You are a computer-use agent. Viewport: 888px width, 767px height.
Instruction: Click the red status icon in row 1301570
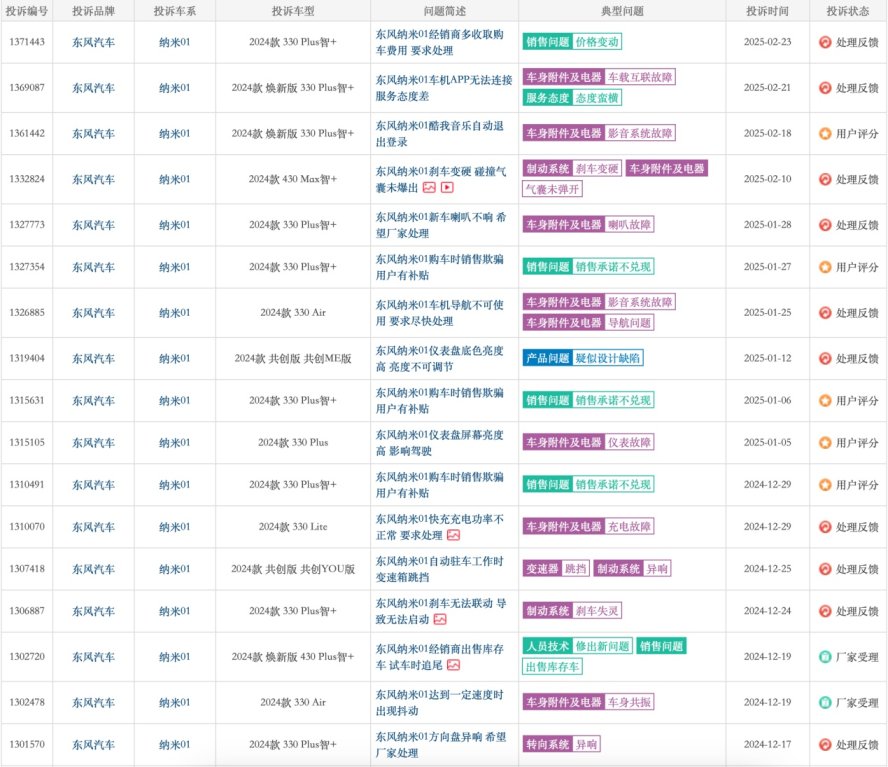point(825,744)
